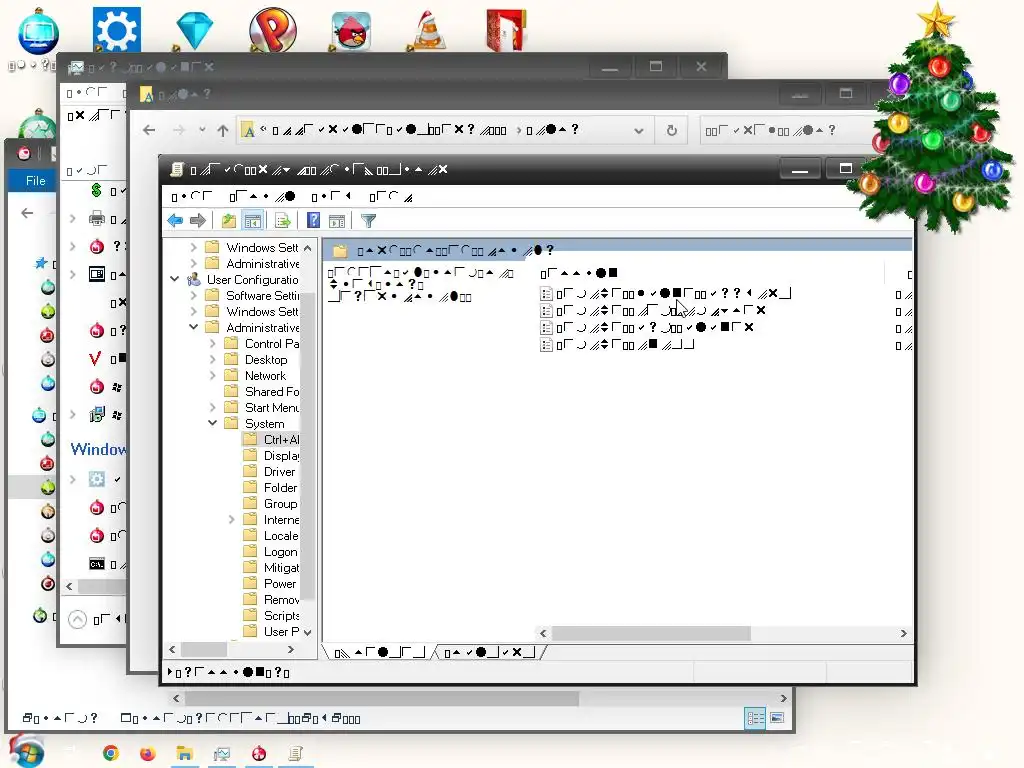1024x768 pixels.
Task: Open the blue gear Settings desktop icon
Action: pyautogui.click(x=117, y=29)
